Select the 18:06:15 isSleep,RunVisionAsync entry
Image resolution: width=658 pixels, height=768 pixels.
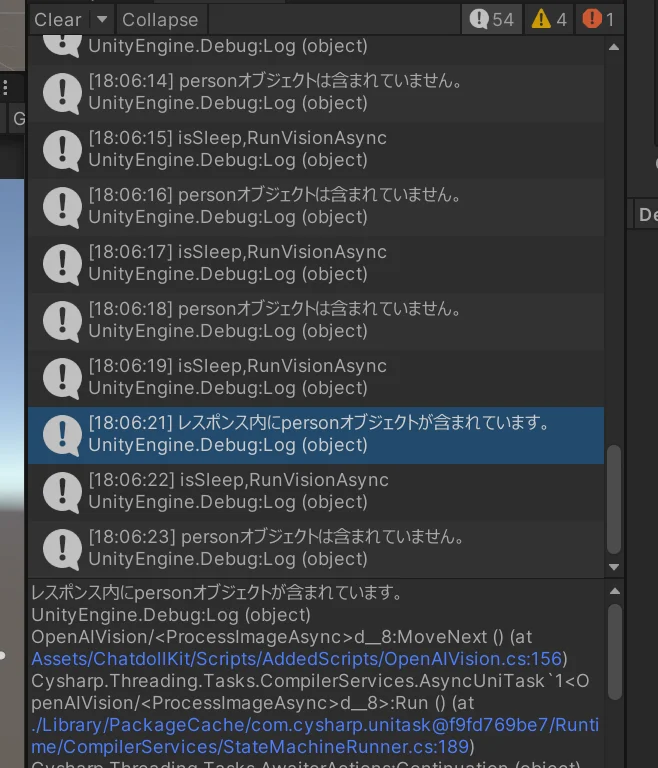316,150
